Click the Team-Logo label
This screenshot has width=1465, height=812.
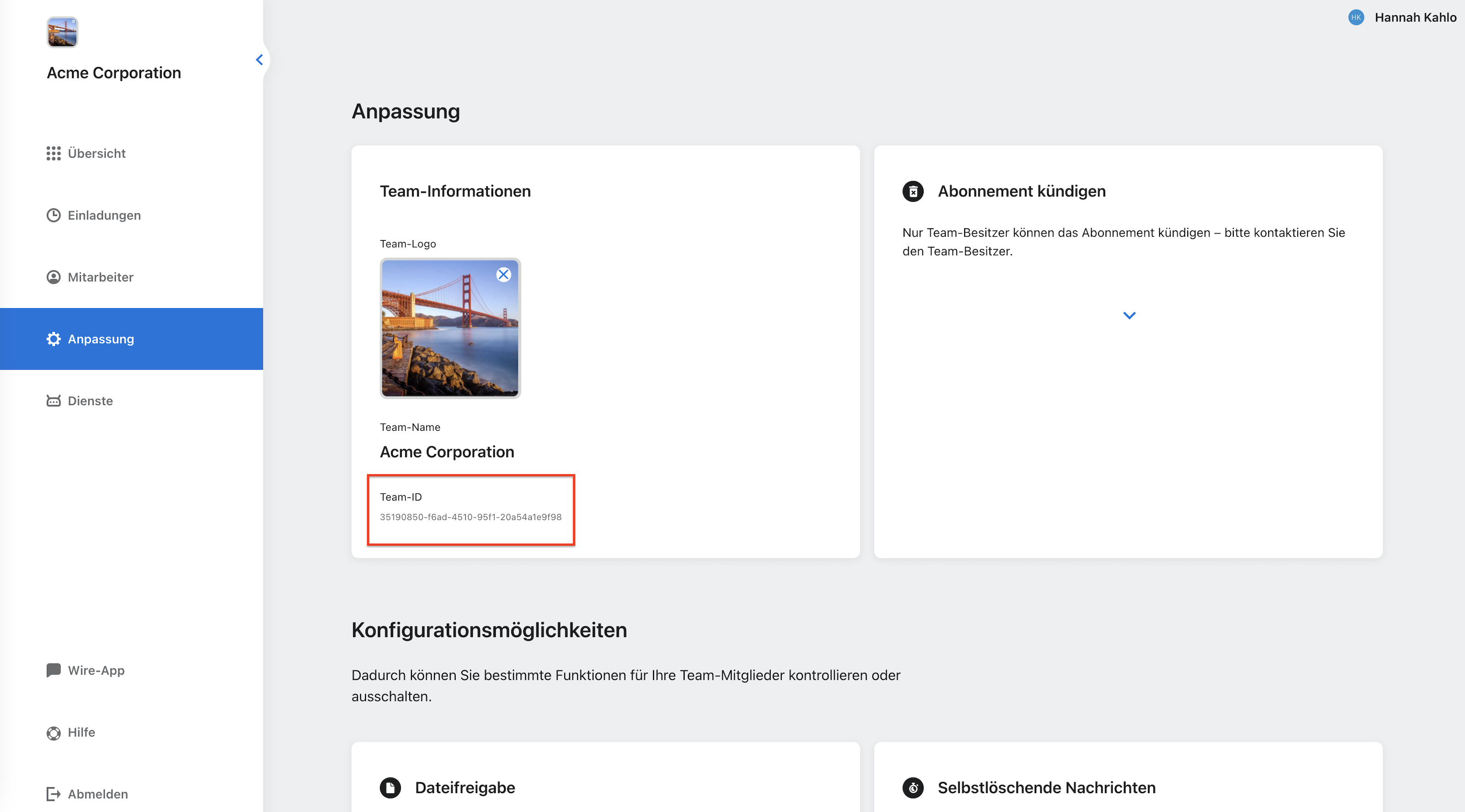pos(408,245)
